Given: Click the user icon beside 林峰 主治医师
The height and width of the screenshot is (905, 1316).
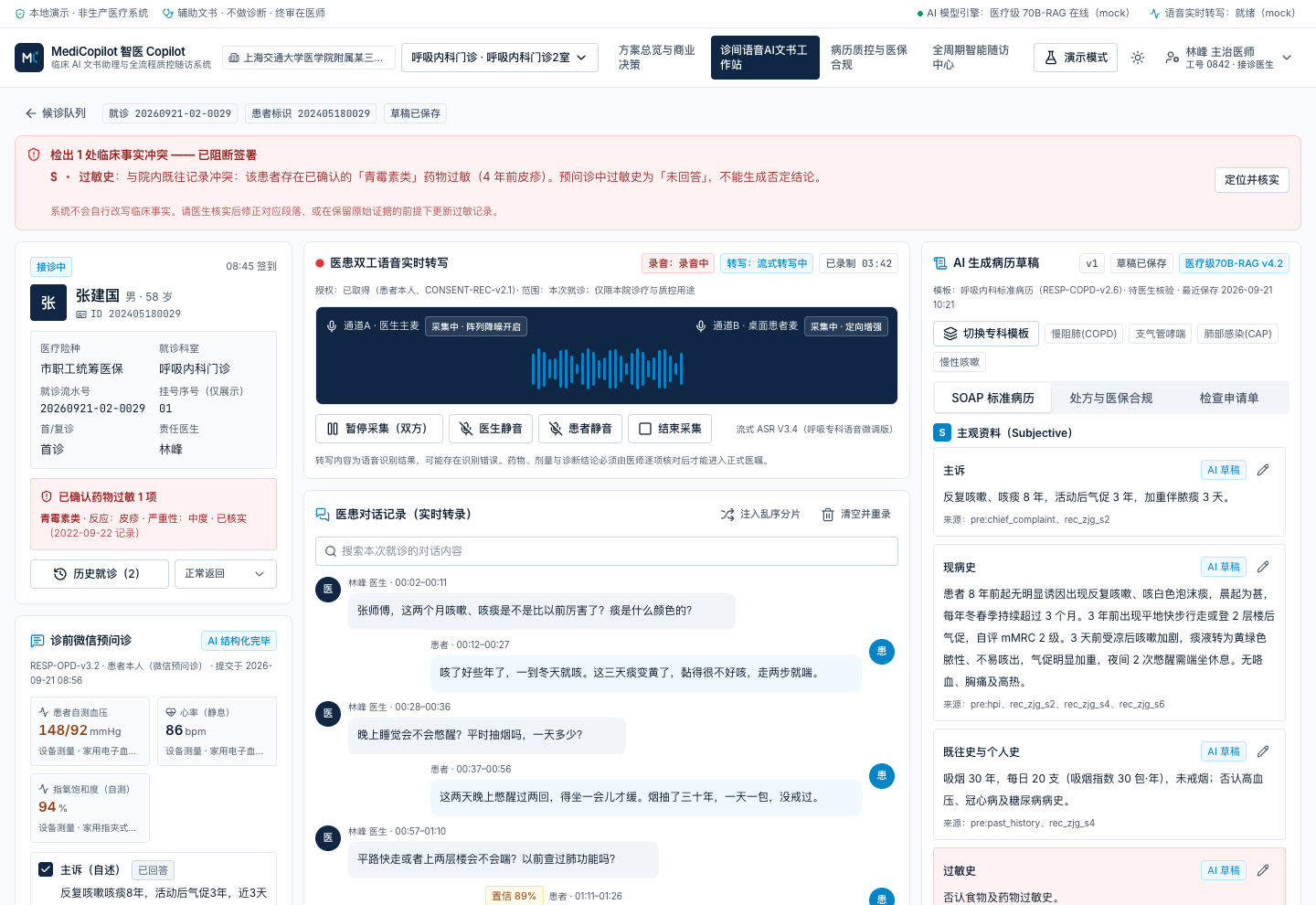Looking at the screenshot, I should [1173, 58].
